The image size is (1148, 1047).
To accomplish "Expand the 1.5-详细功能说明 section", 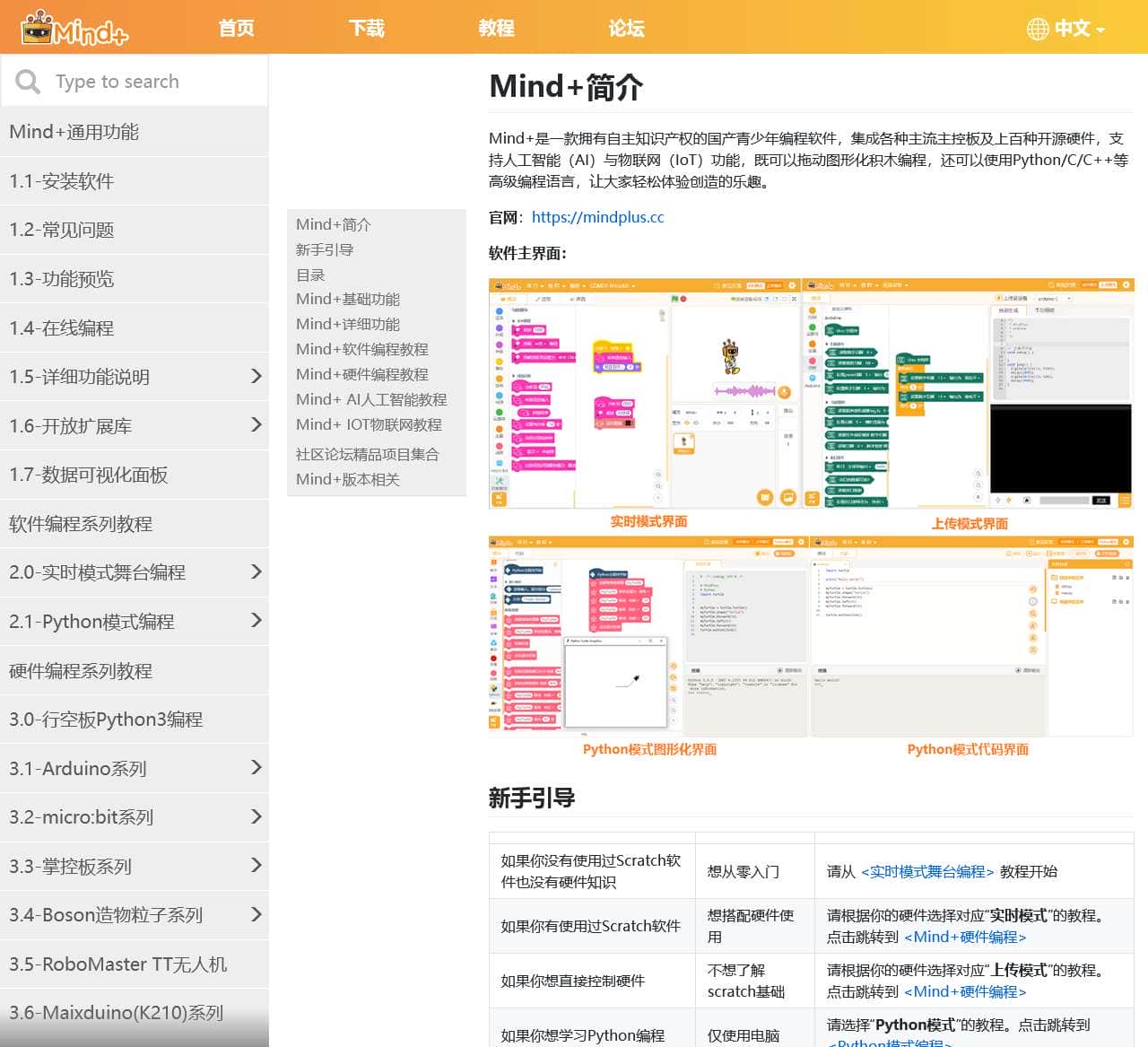I will click(x=256, y=376).
